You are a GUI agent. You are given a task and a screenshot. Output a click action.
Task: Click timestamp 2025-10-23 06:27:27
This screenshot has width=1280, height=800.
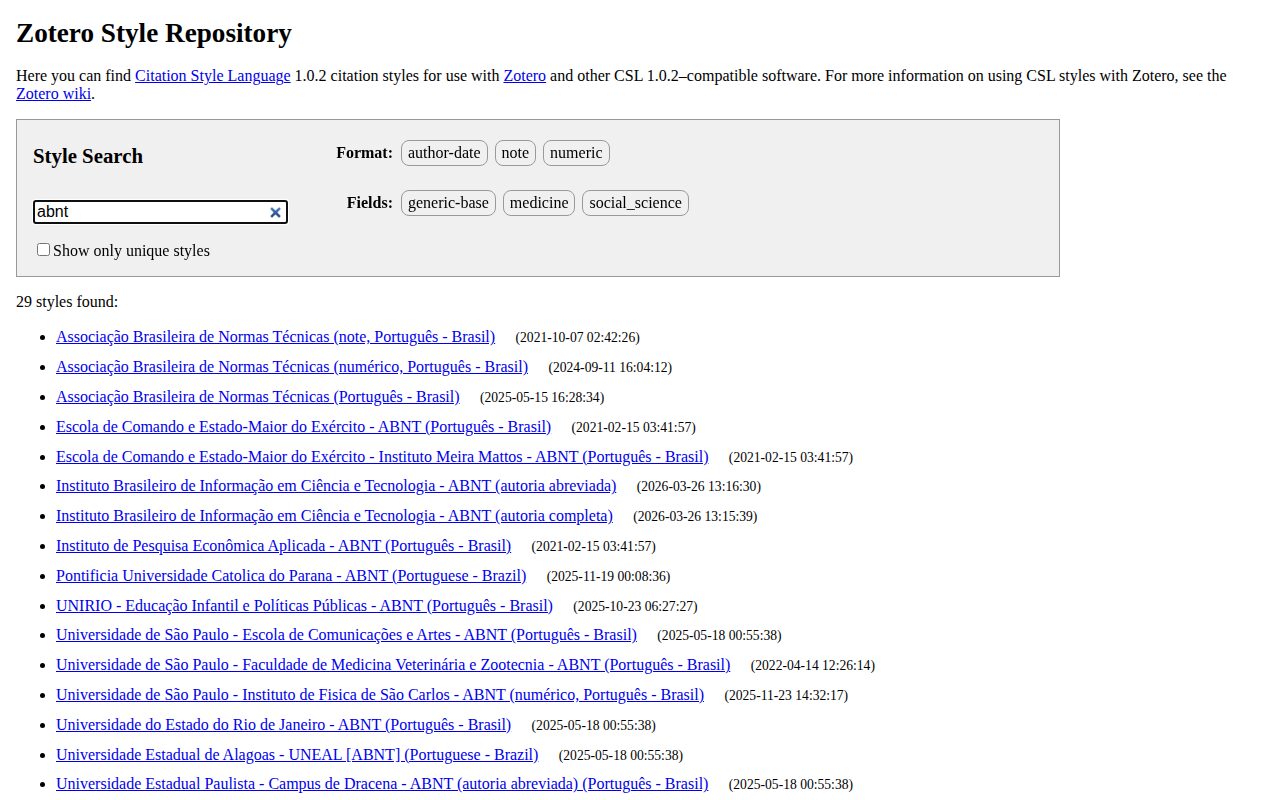point(635,607)
